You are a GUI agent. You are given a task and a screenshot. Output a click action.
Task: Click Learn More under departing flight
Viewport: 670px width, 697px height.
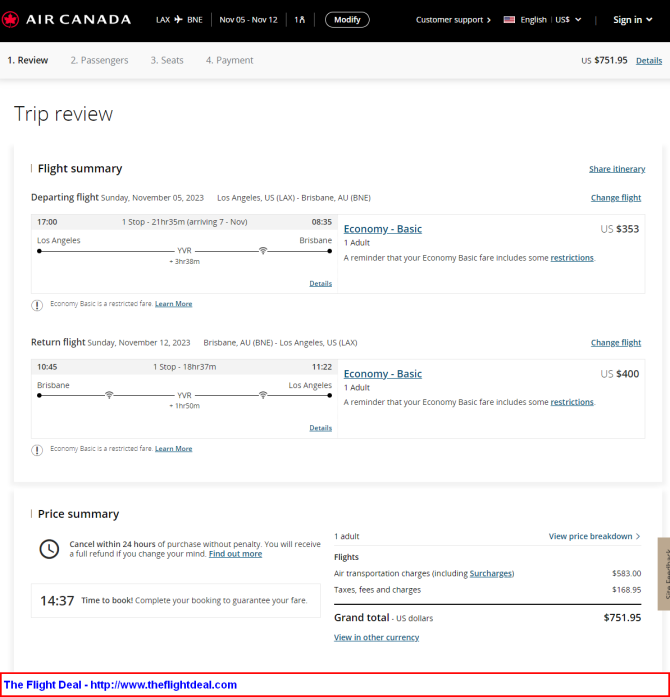coord(173,304)
